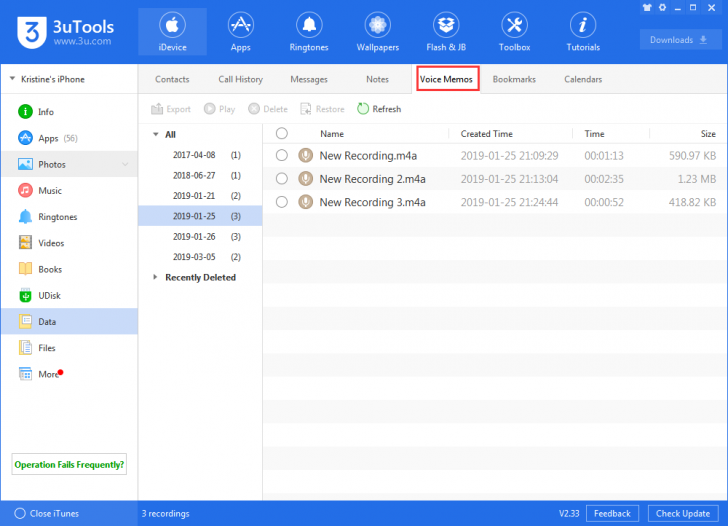
Task: Click microphone icon of New Recording.m4a
Action: click(x=306, y=155)
